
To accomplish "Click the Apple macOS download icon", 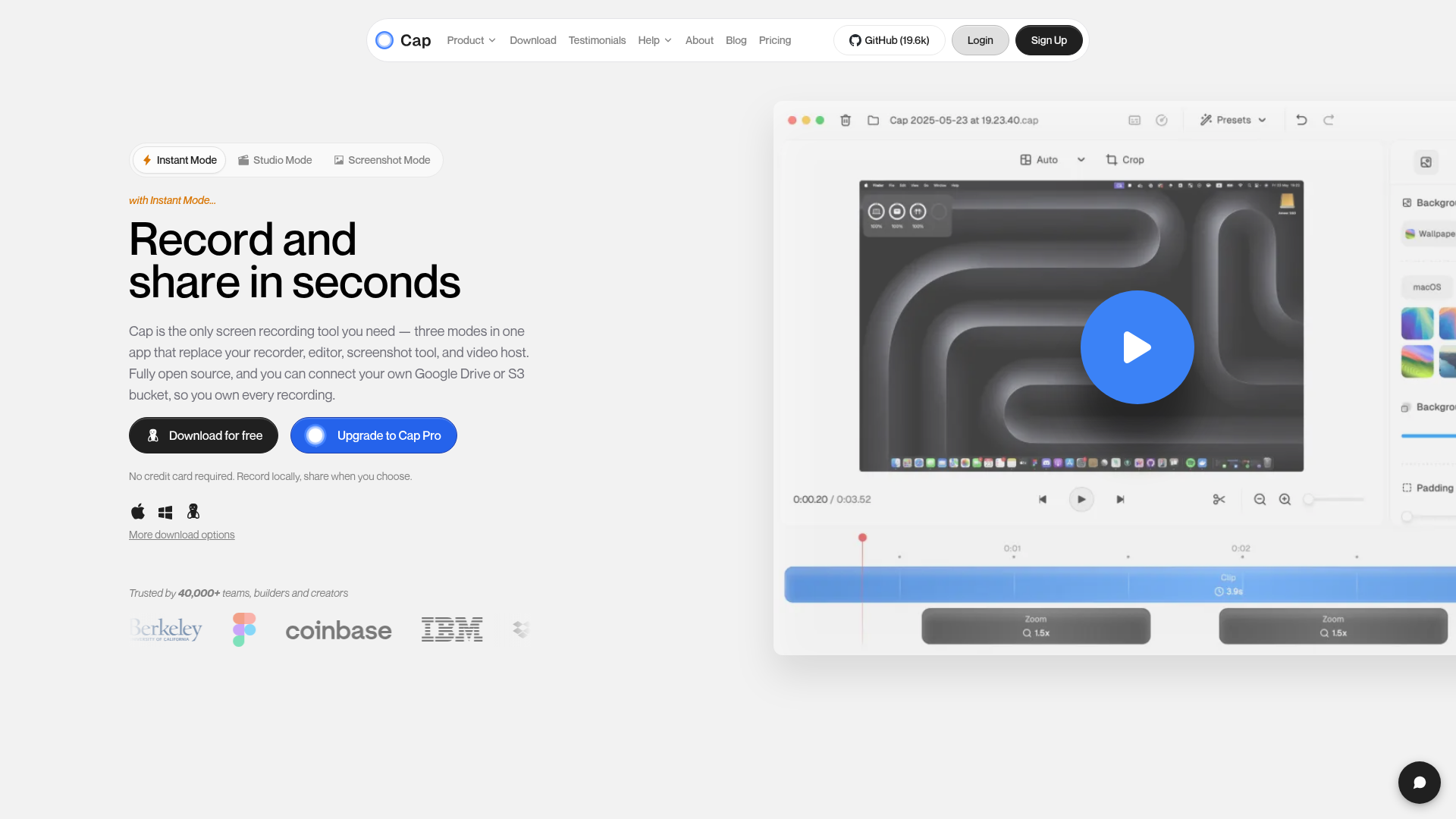I will tap(138, 512).
